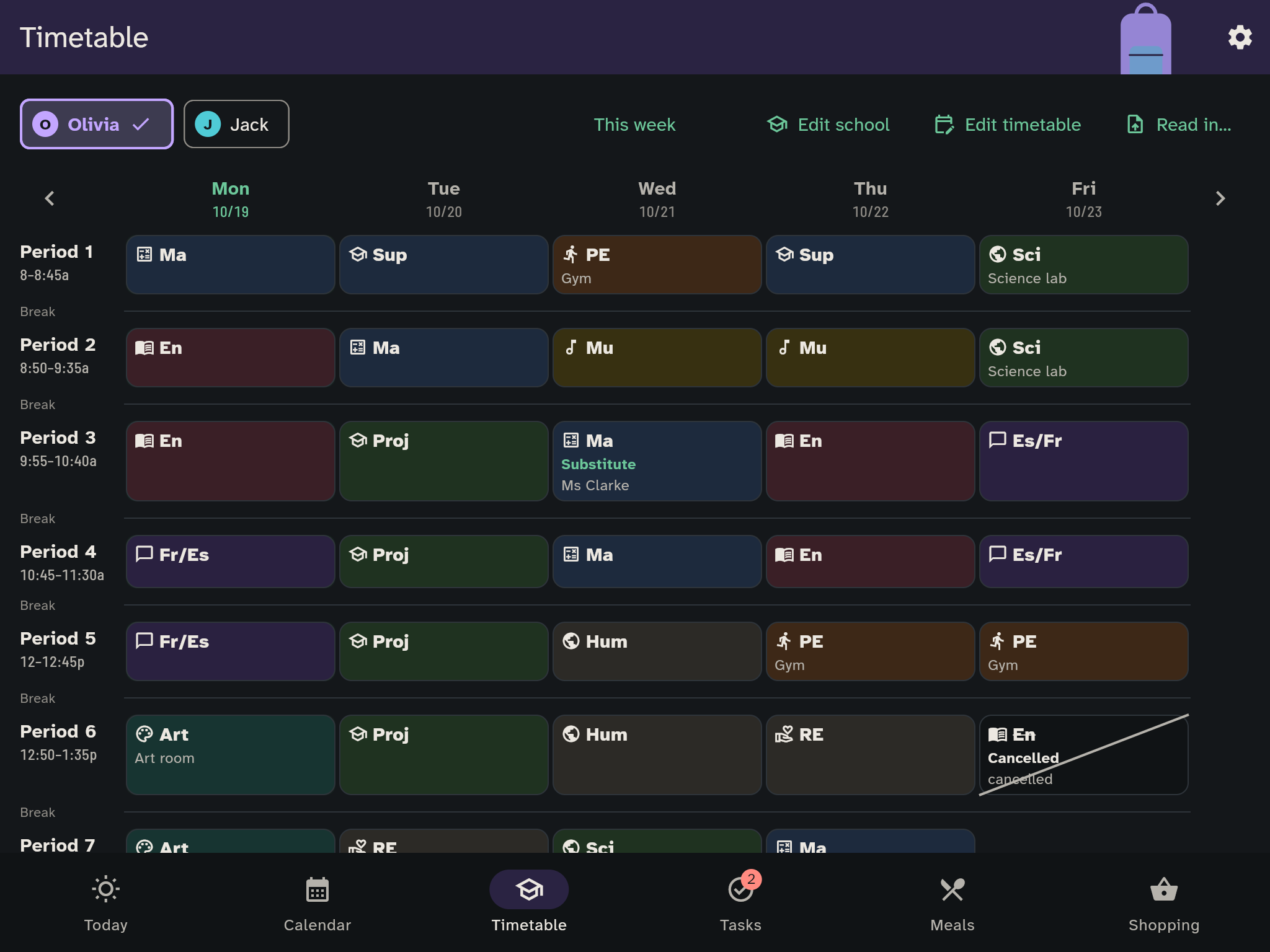Open Edit timetable
Image resolution: width=1270 pixels, height=952 pixels.
[x=1008, y=125]
